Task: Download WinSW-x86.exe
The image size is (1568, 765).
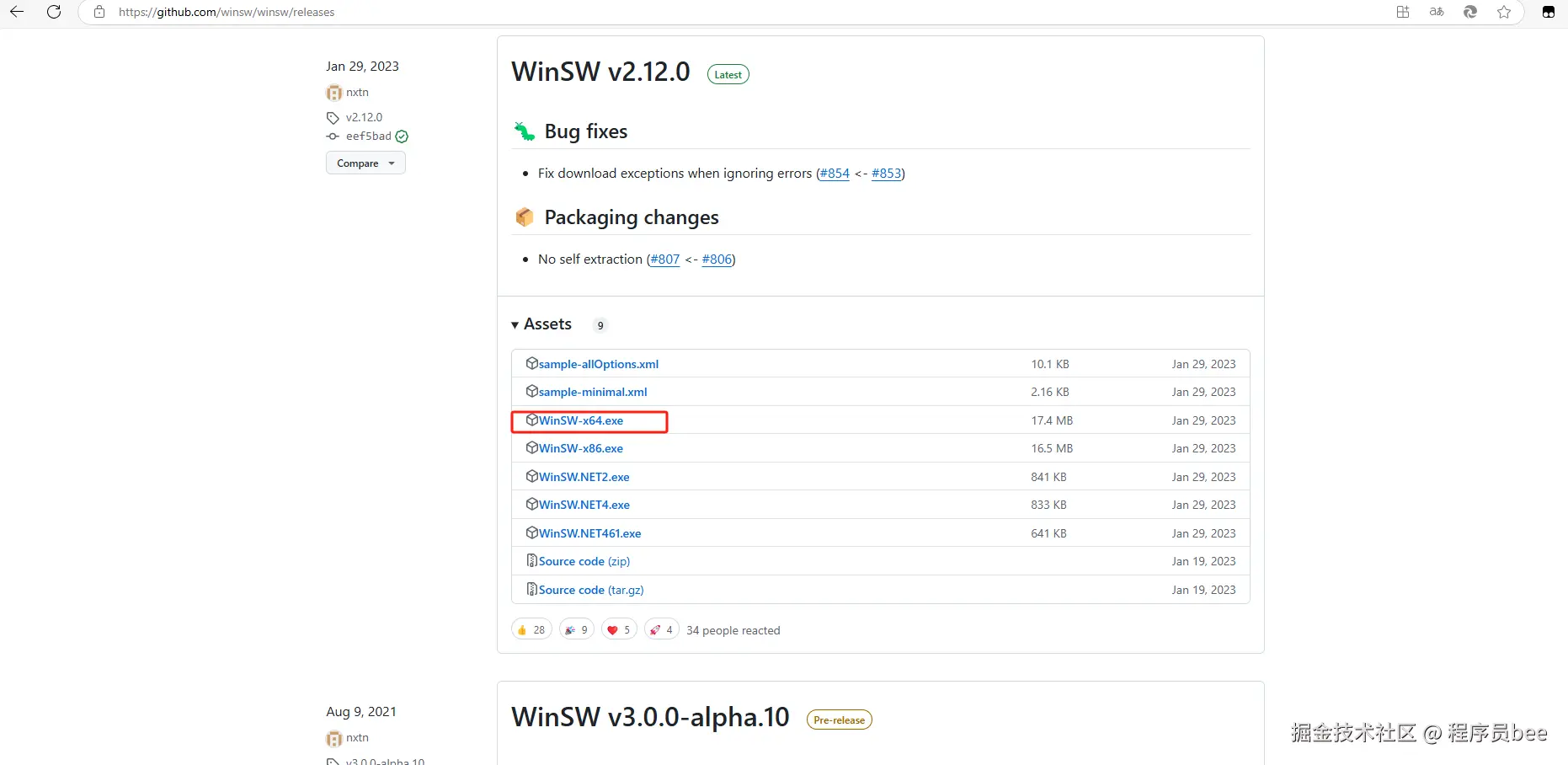Action: pyautogui.click(x=581, y=448)
